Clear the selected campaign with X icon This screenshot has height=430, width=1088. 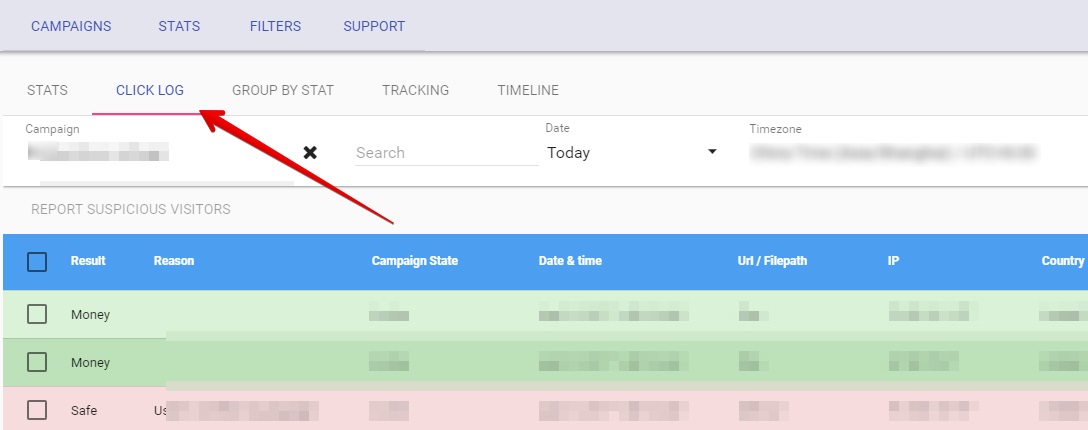pos(310,153)
